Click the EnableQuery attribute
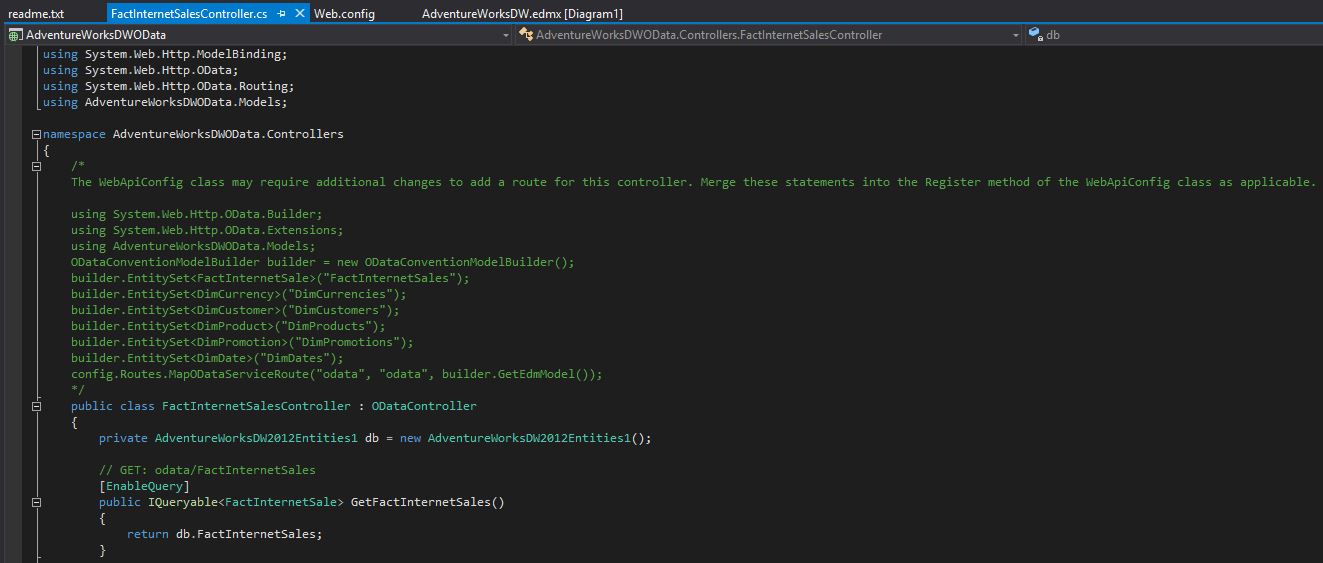 144,486
